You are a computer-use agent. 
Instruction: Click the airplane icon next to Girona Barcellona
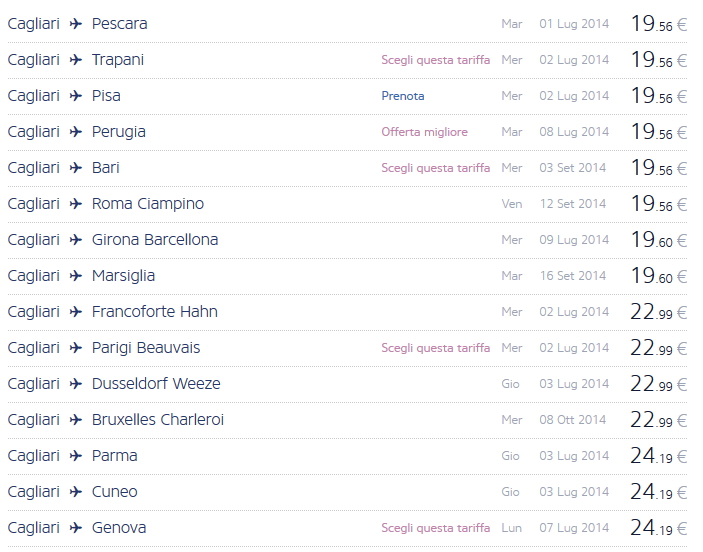[x=76, y=240]
